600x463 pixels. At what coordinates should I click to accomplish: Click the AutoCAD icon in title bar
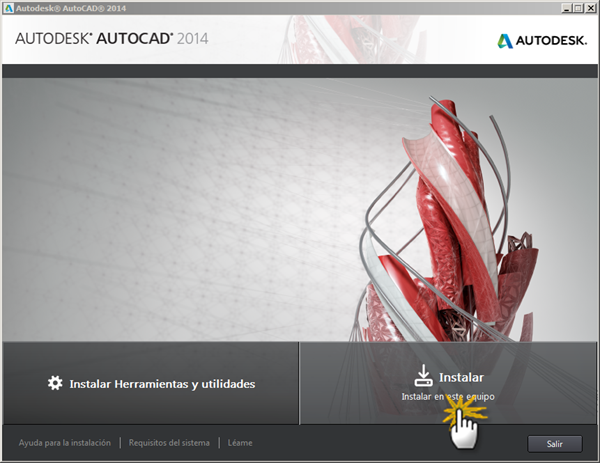tap(8, 8)
